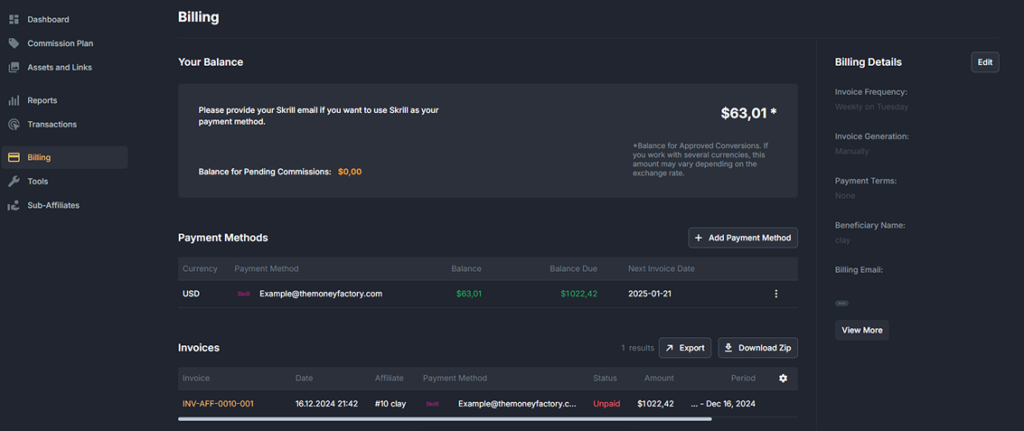
Task: Open invoices table column settings gear
Action: tap(783, 378)
